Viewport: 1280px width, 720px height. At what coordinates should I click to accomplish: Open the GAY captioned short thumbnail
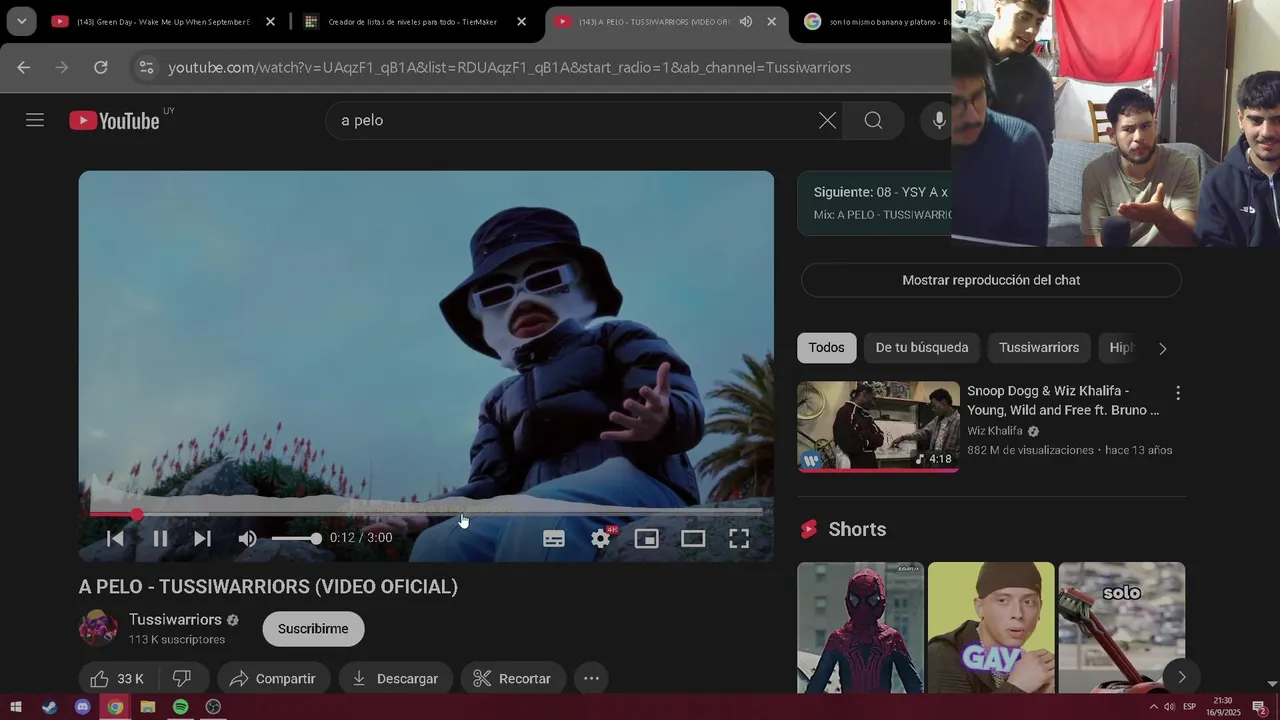coord(991,628)
